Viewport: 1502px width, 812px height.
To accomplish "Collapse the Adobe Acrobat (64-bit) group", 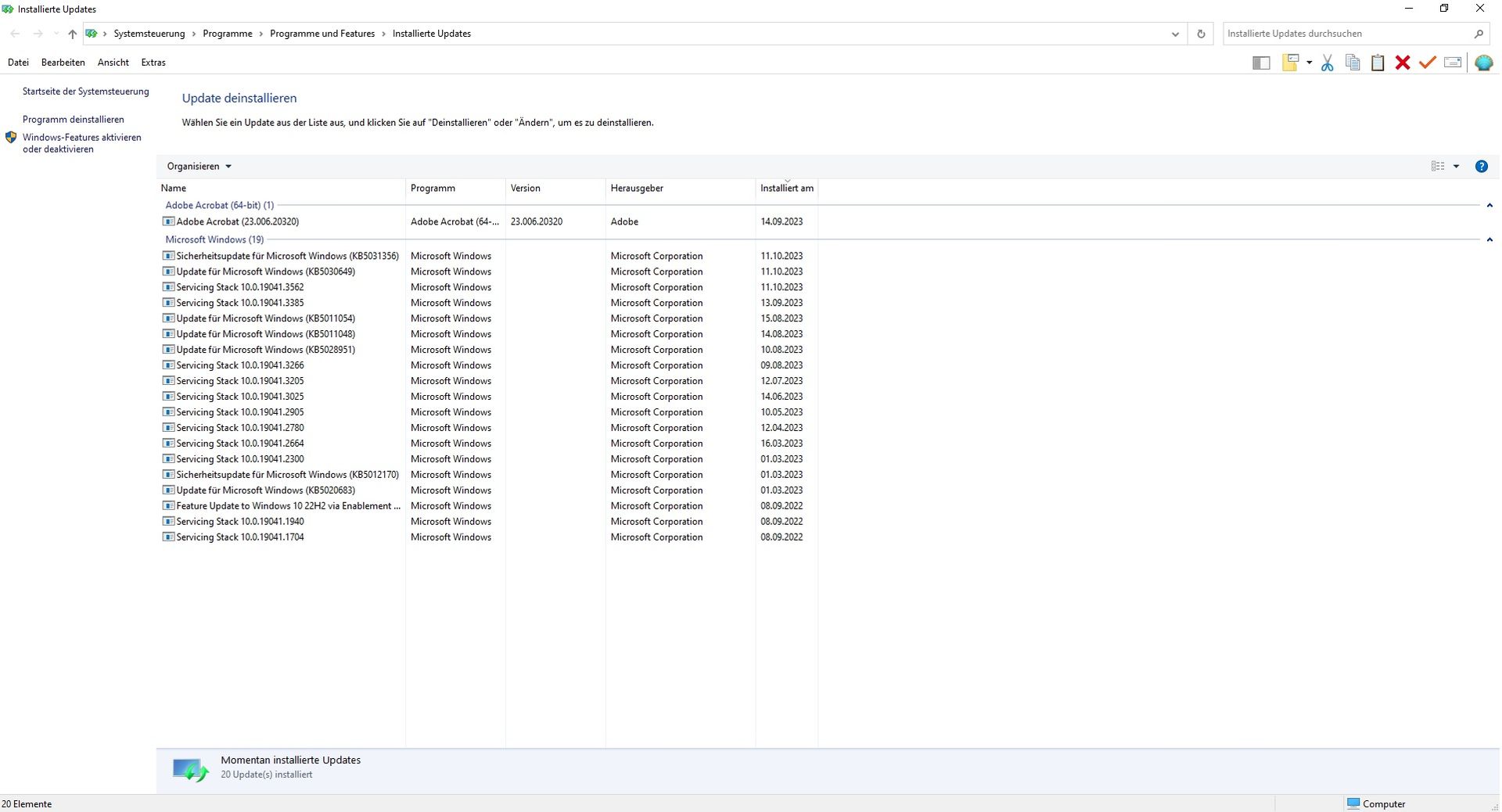I will point(1489,206).
